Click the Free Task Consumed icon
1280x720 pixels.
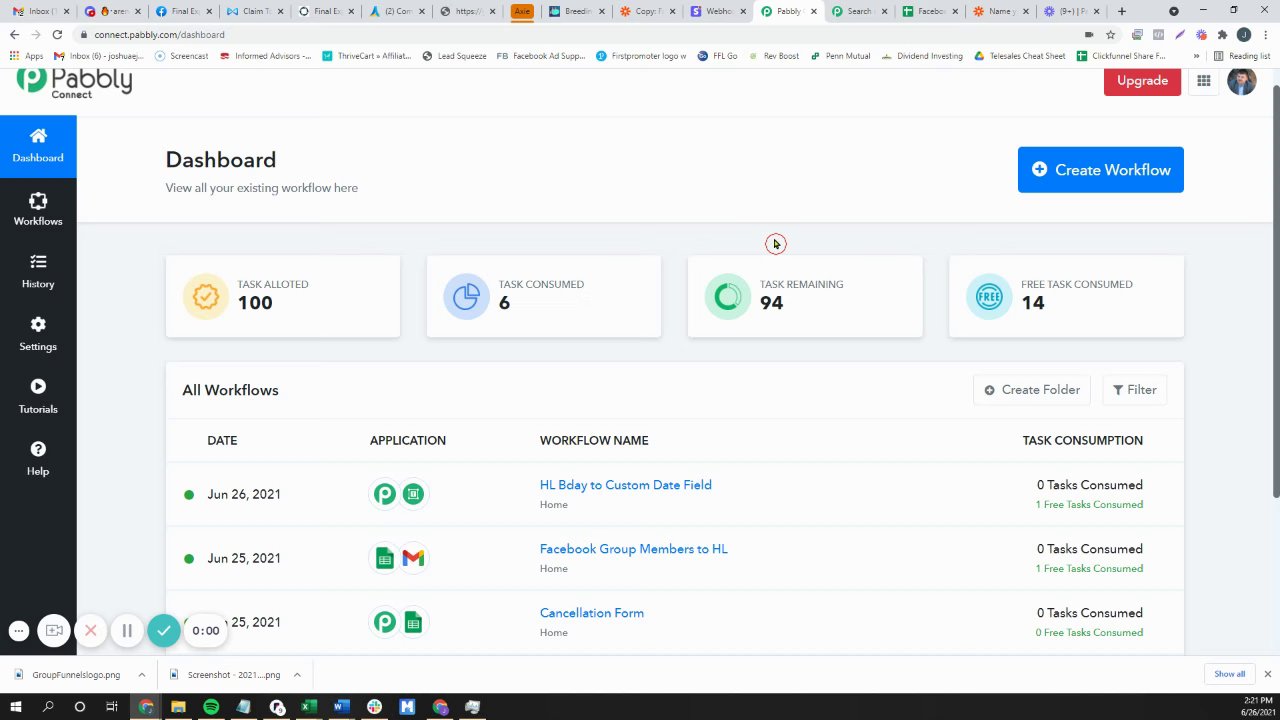tap(988, 297)
